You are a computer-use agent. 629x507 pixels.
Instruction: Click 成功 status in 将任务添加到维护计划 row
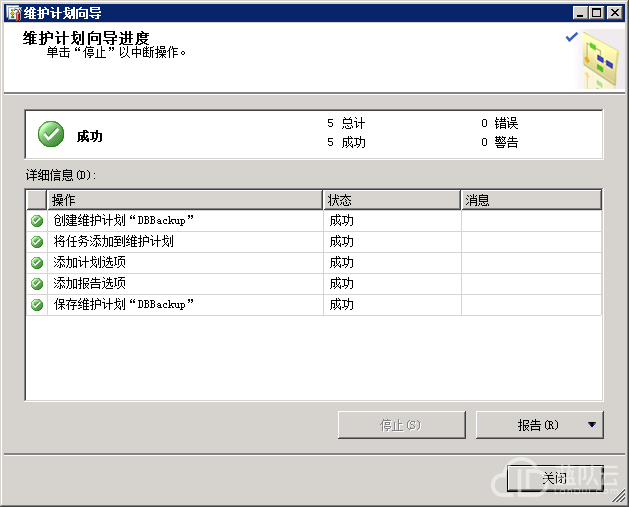[x=341, y=242]
